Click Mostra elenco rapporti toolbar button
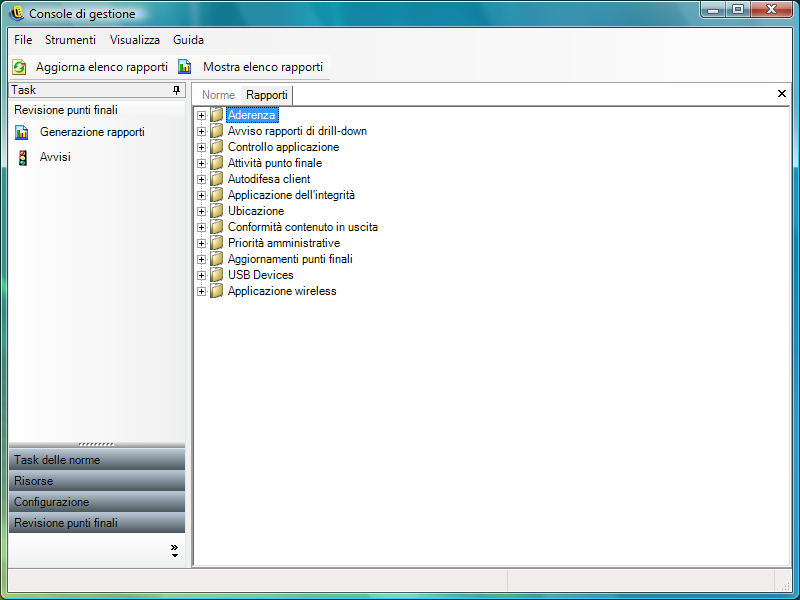 pyautogui.click(x=252, y=67)
